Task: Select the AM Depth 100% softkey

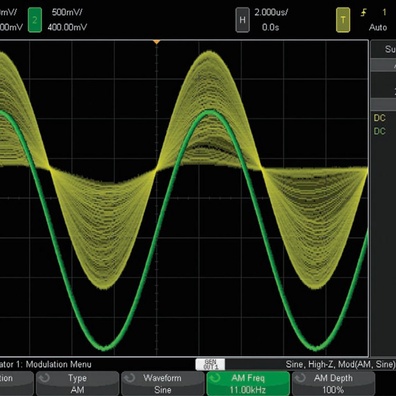Action: tap(333, 384)
